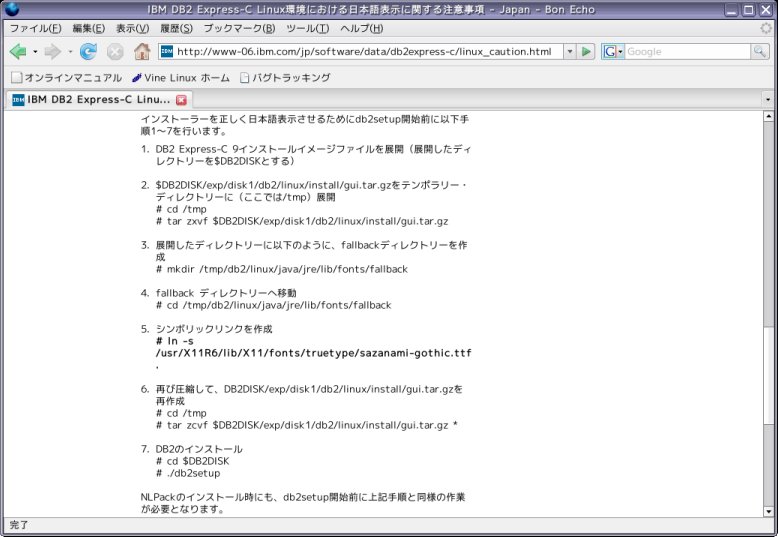Go back with the green back arrow
This screenshot has height=537, width=778.
click(18, 51)
